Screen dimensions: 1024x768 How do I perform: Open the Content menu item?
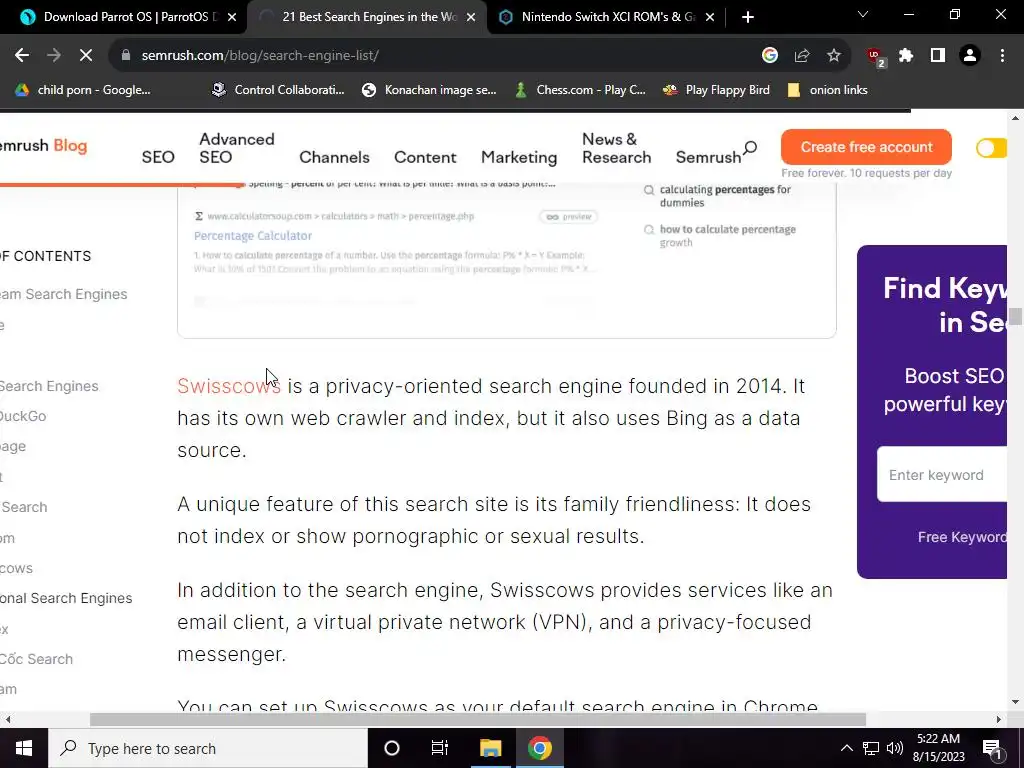(x=425, y=157)
